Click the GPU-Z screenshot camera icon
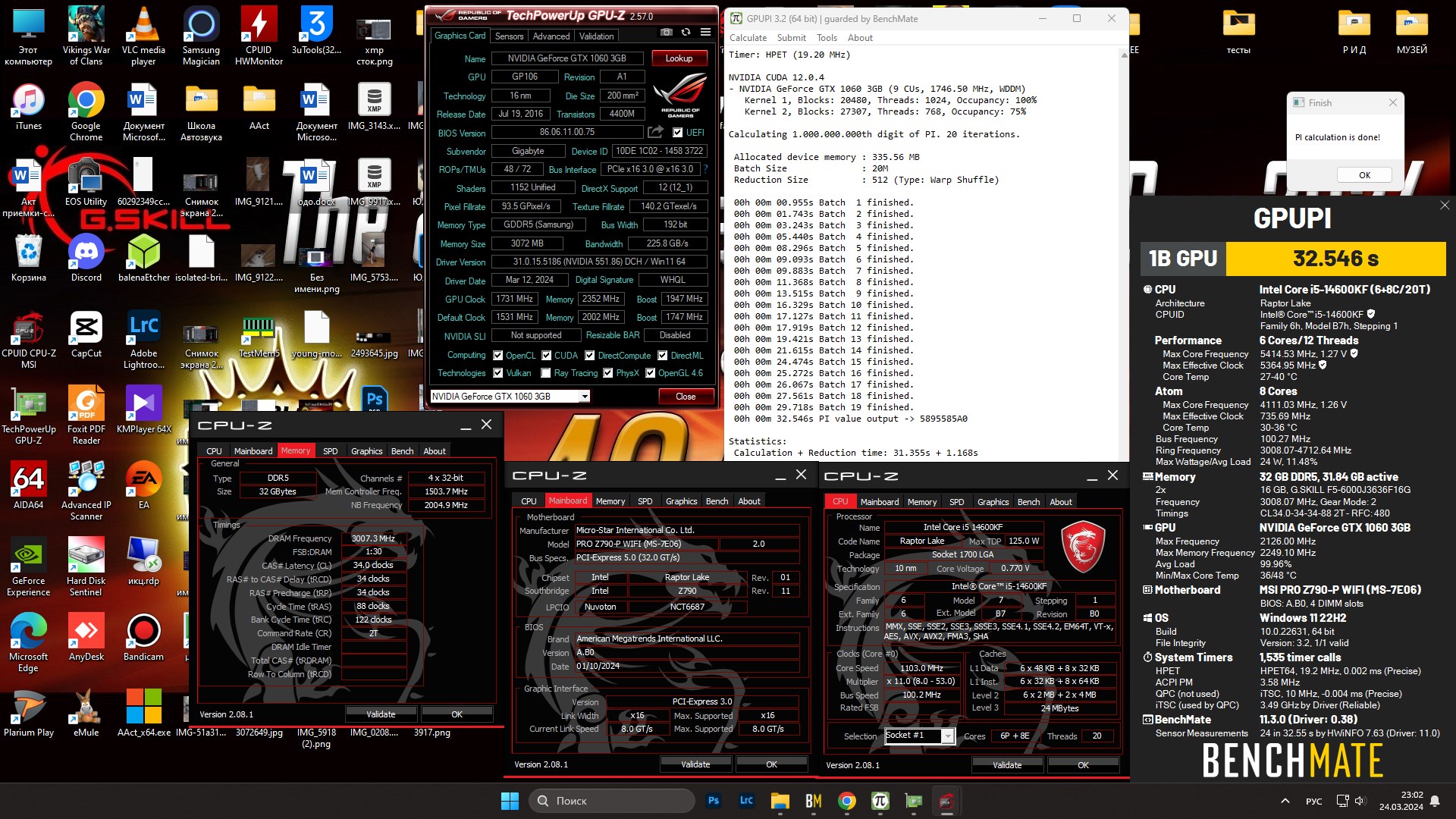This screenshot has height=819, width=1456. [x=666, y=33]
